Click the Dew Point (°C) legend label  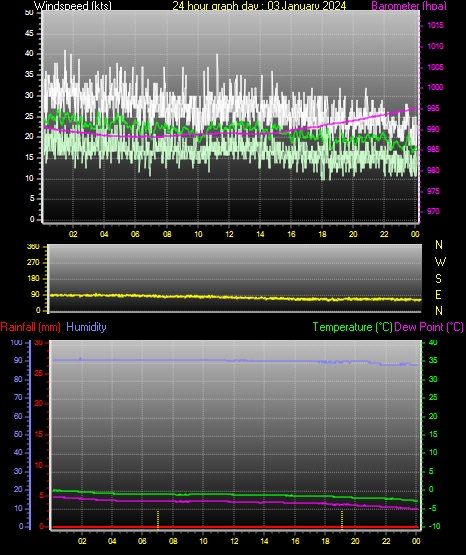pos(429,327)
